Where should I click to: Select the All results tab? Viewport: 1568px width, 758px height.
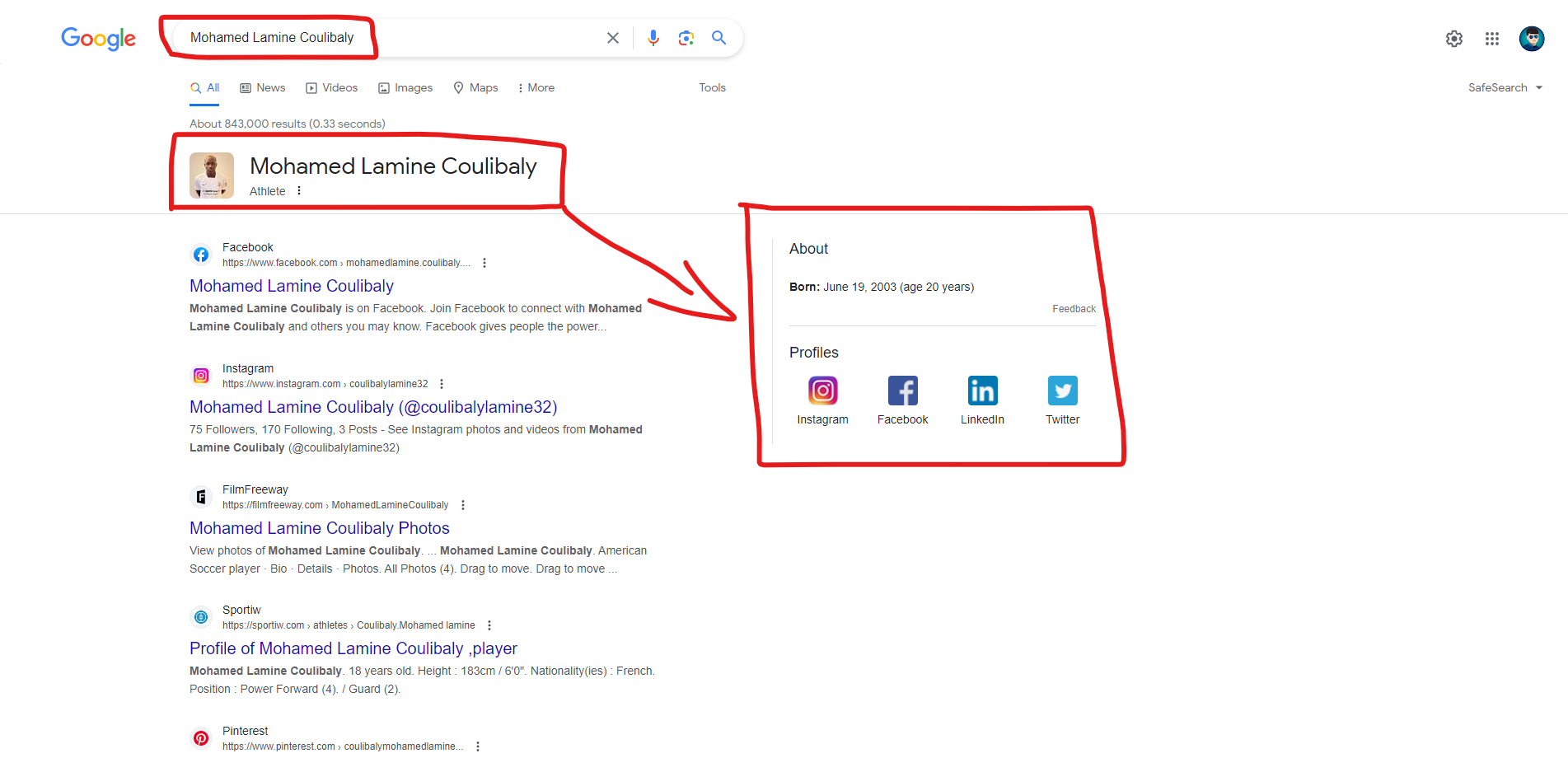[x=204, y=87]
